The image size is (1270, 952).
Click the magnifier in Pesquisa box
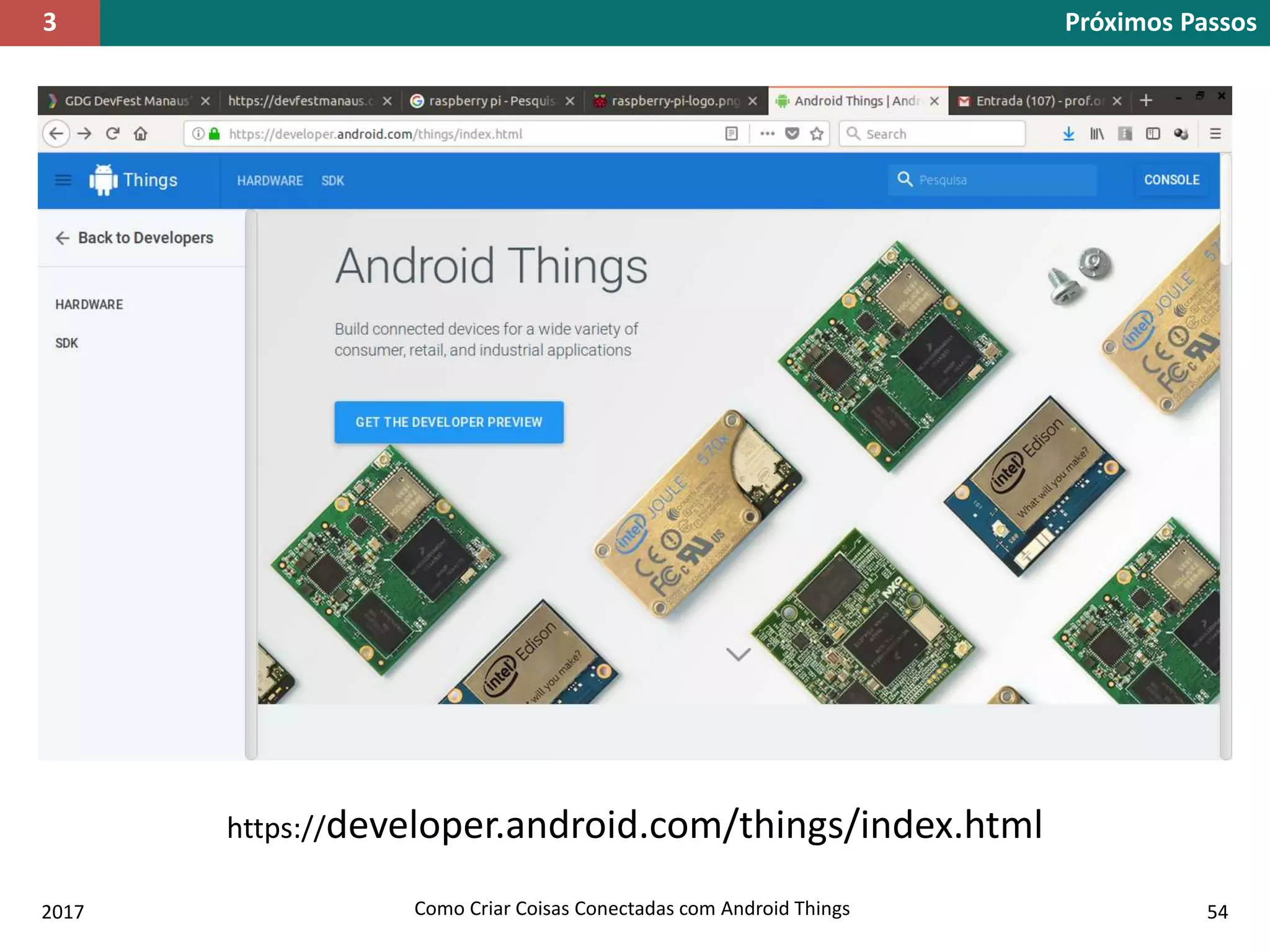(905, 179)
